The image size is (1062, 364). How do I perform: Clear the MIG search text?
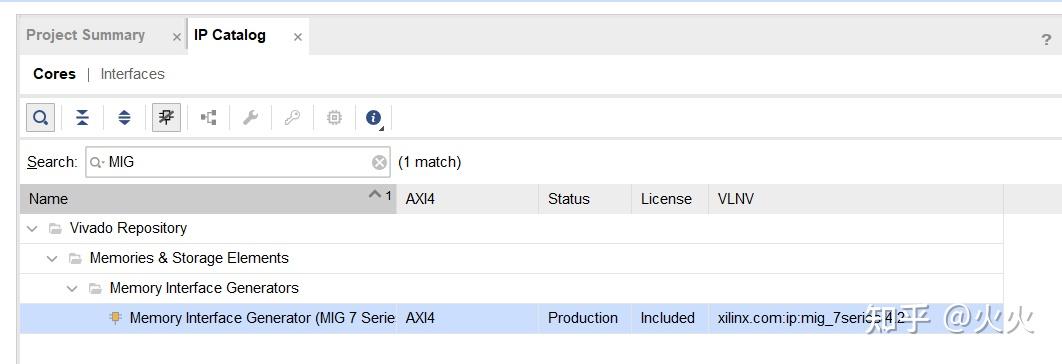(379, 163)
